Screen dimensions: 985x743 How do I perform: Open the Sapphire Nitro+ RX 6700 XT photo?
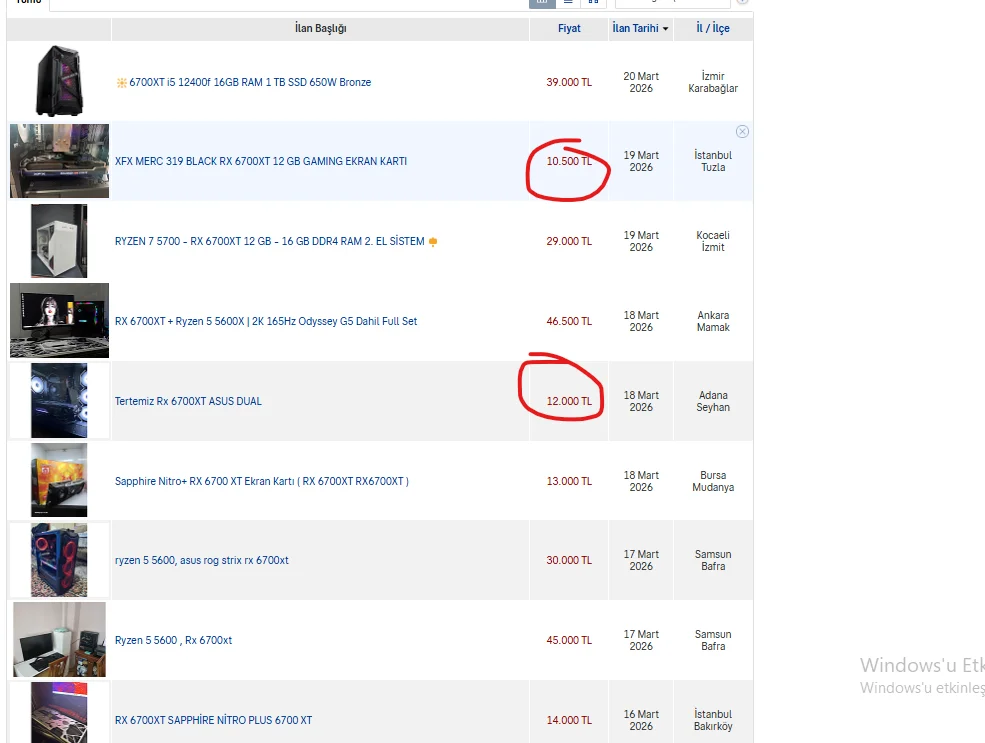59,480
